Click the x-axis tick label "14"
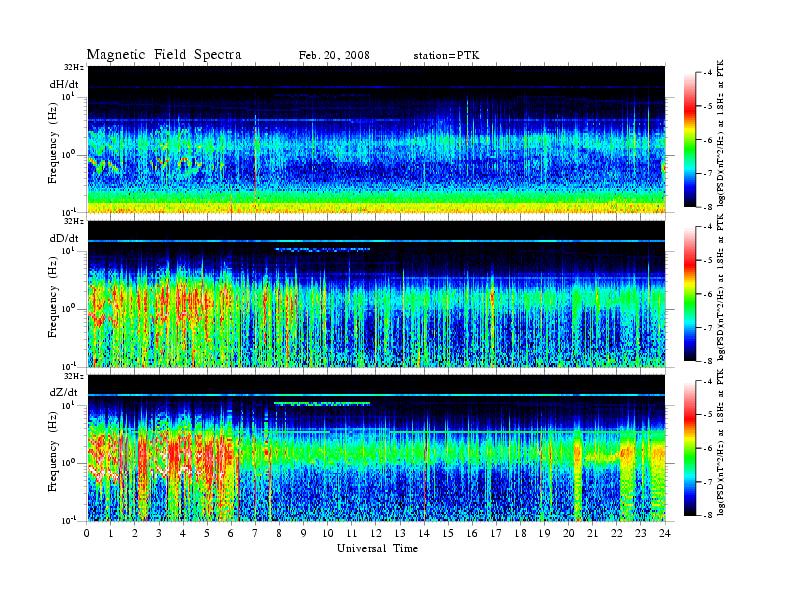Screen dimensions: 792x612 (424, 534)
